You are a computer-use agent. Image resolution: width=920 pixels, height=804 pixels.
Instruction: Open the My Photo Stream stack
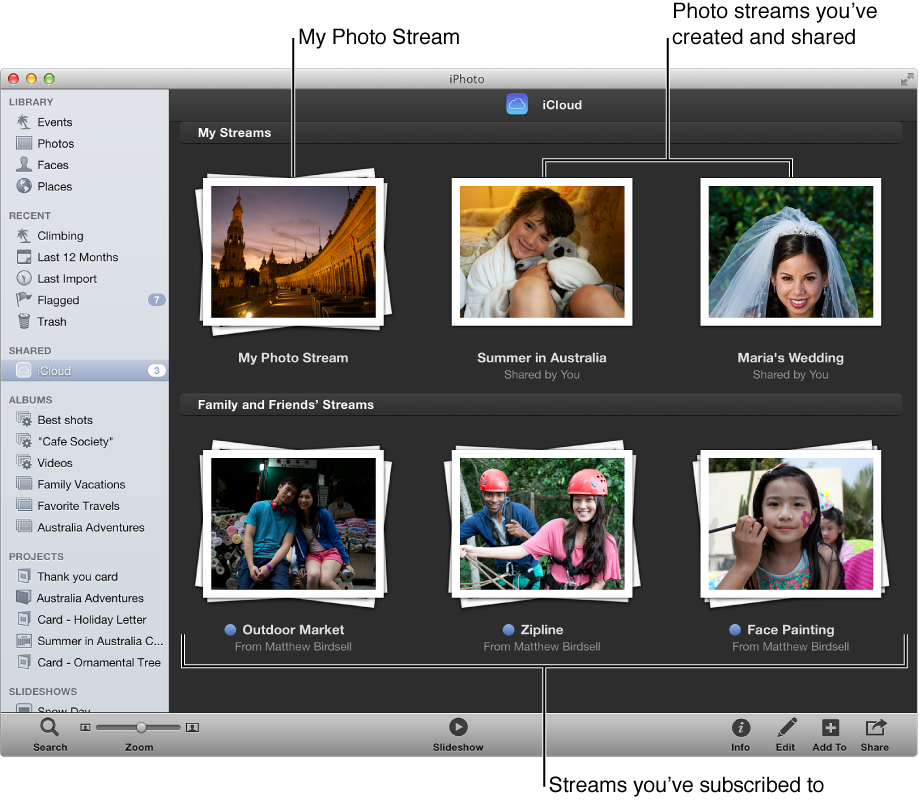coord(292,252)
